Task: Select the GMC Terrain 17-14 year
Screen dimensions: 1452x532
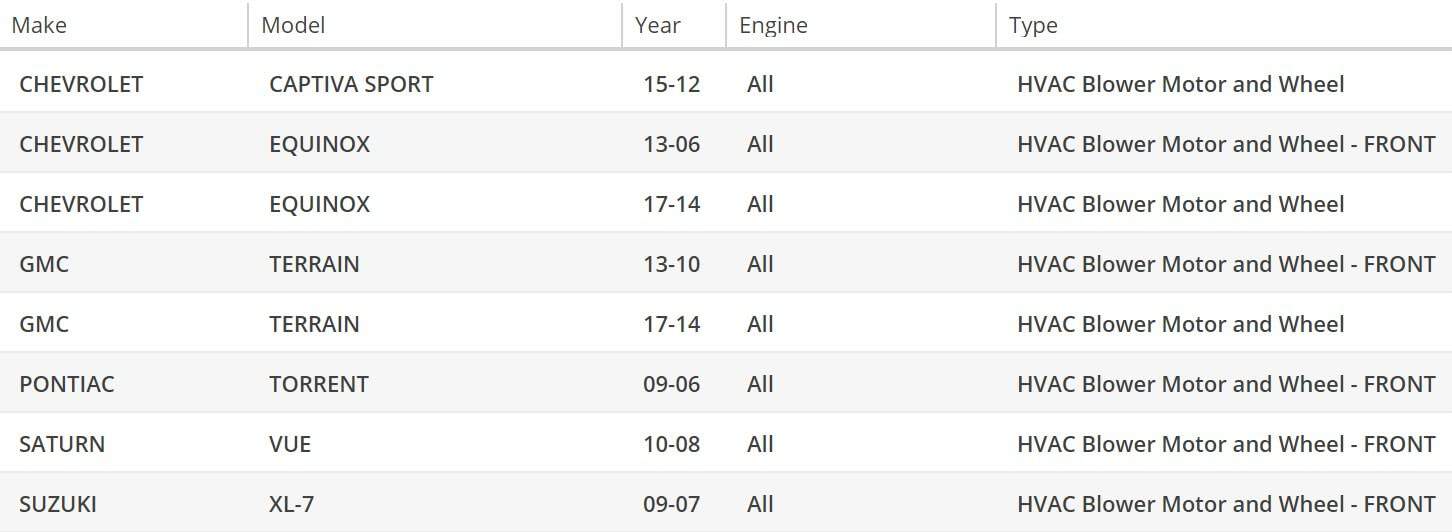Action: pos(671,324)
